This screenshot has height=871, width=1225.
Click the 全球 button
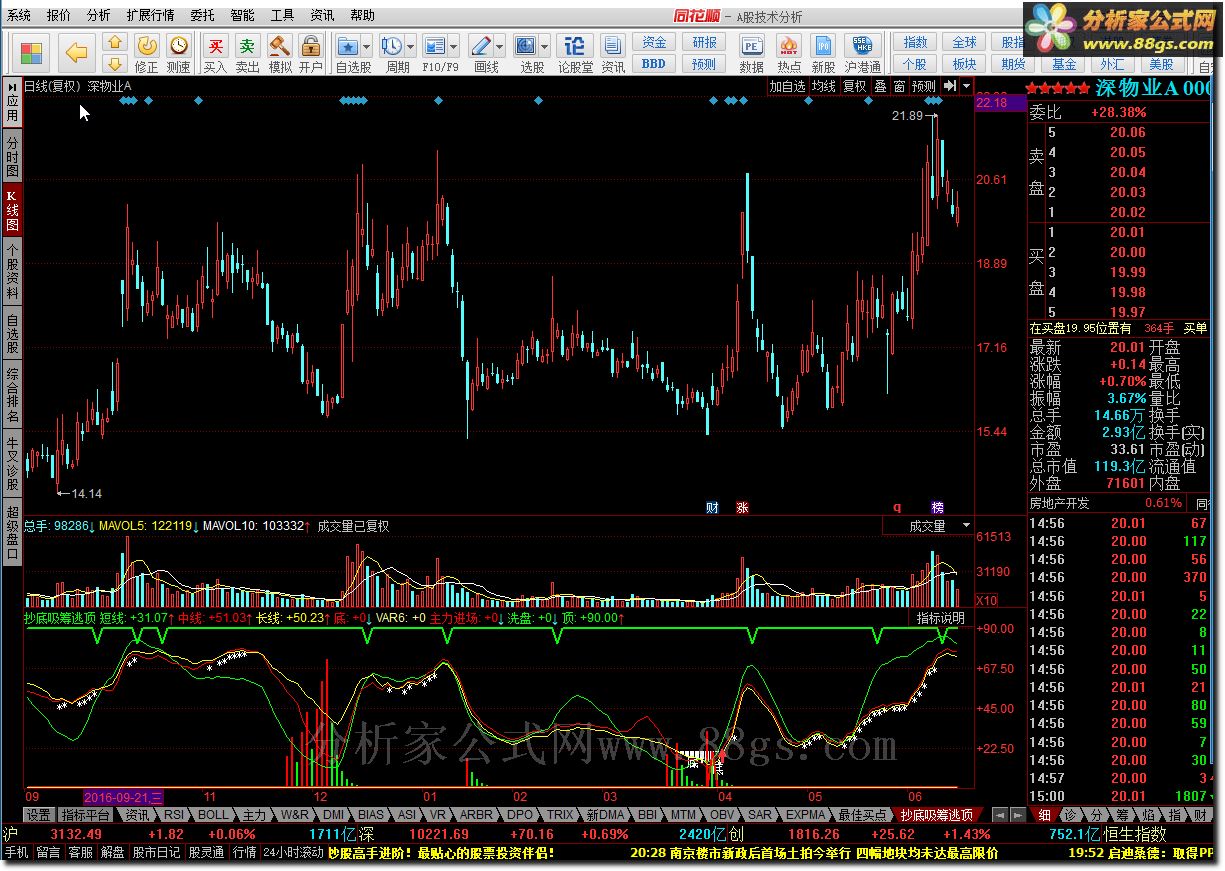(x=965, y=43)
